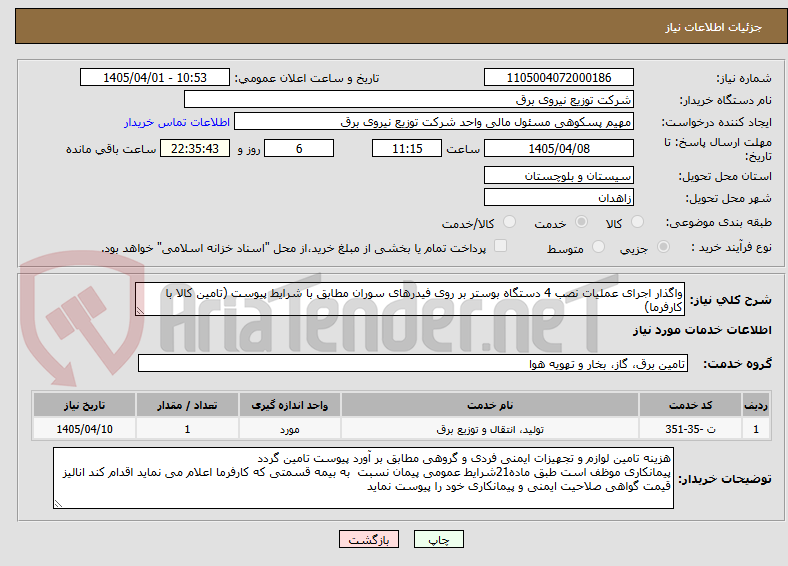Screen dimensions: 788x566
Task: Click the نام خدمت column header
Action: pyautogui.click(x=490, y=405)
